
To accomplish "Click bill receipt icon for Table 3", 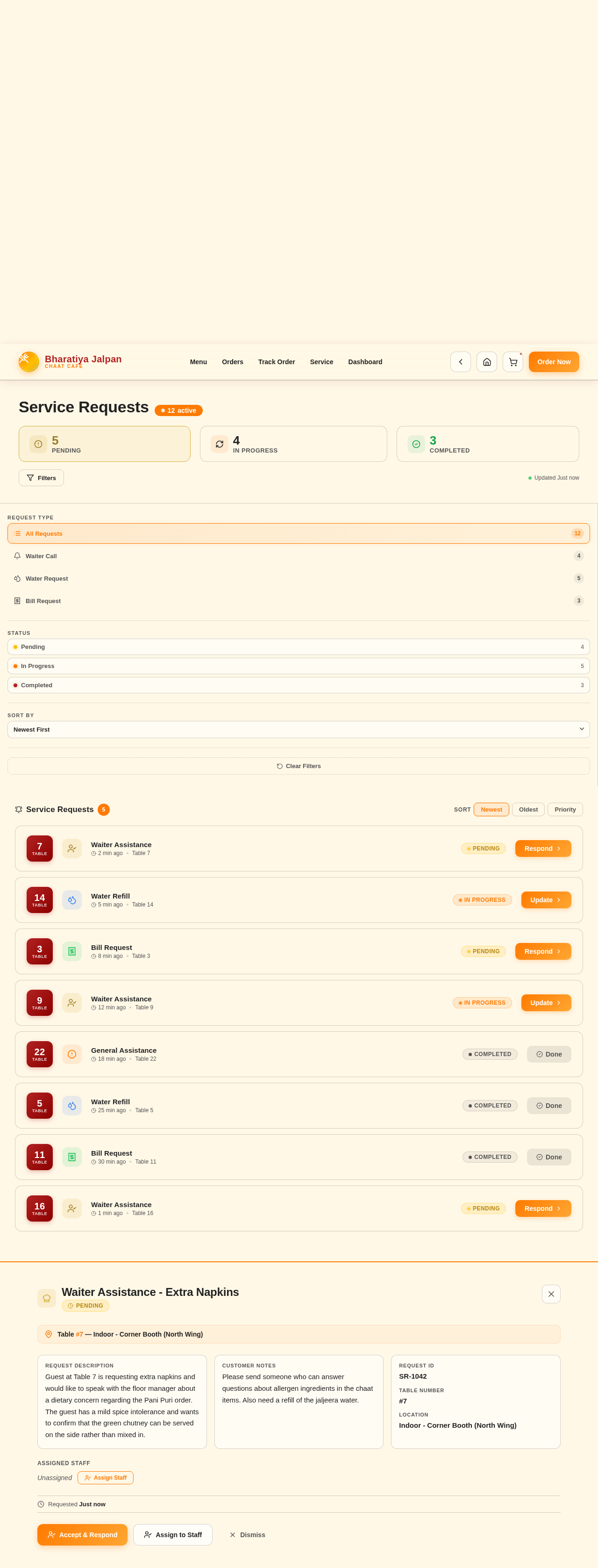I will (72, 951).
